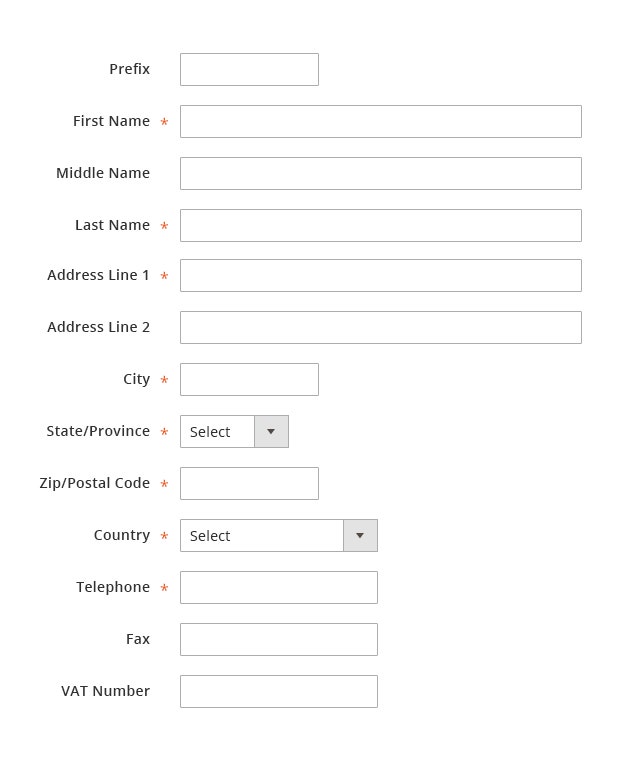The width and height of the screenshot is (643, 770).
Task: Click the State/Province dropdown arrow
Action: (271, 432)
